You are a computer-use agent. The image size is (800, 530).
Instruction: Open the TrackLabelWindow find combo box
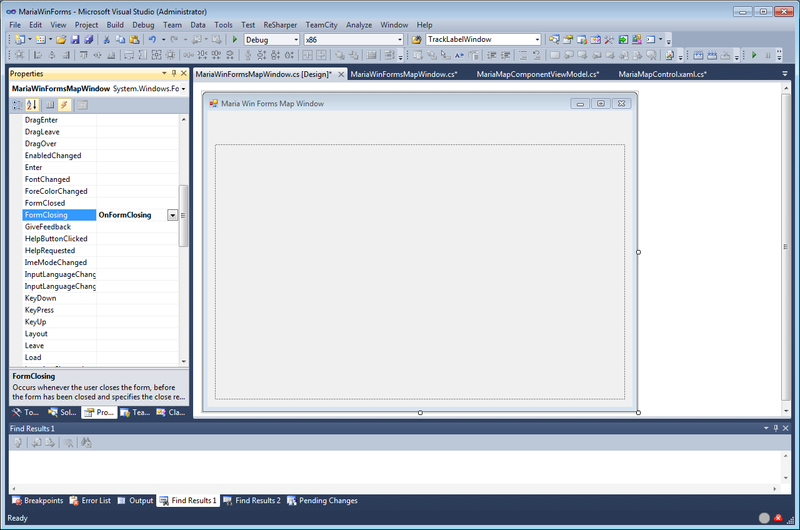pos(537,40)
